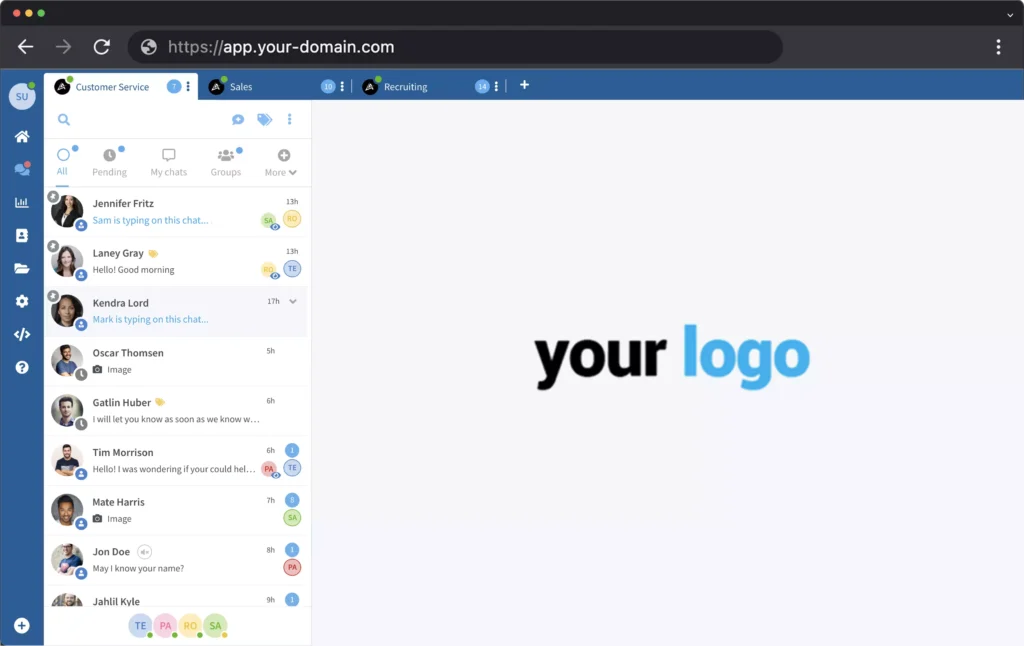Open the Reports analytics icon in sidebar
This screenshot has width=1024, height=646.
click(x=21, y=202)
